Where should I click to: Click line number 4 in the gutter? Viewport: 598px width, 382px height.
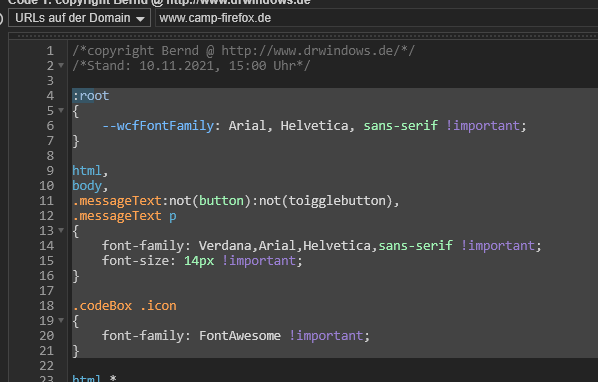(50, 96)
